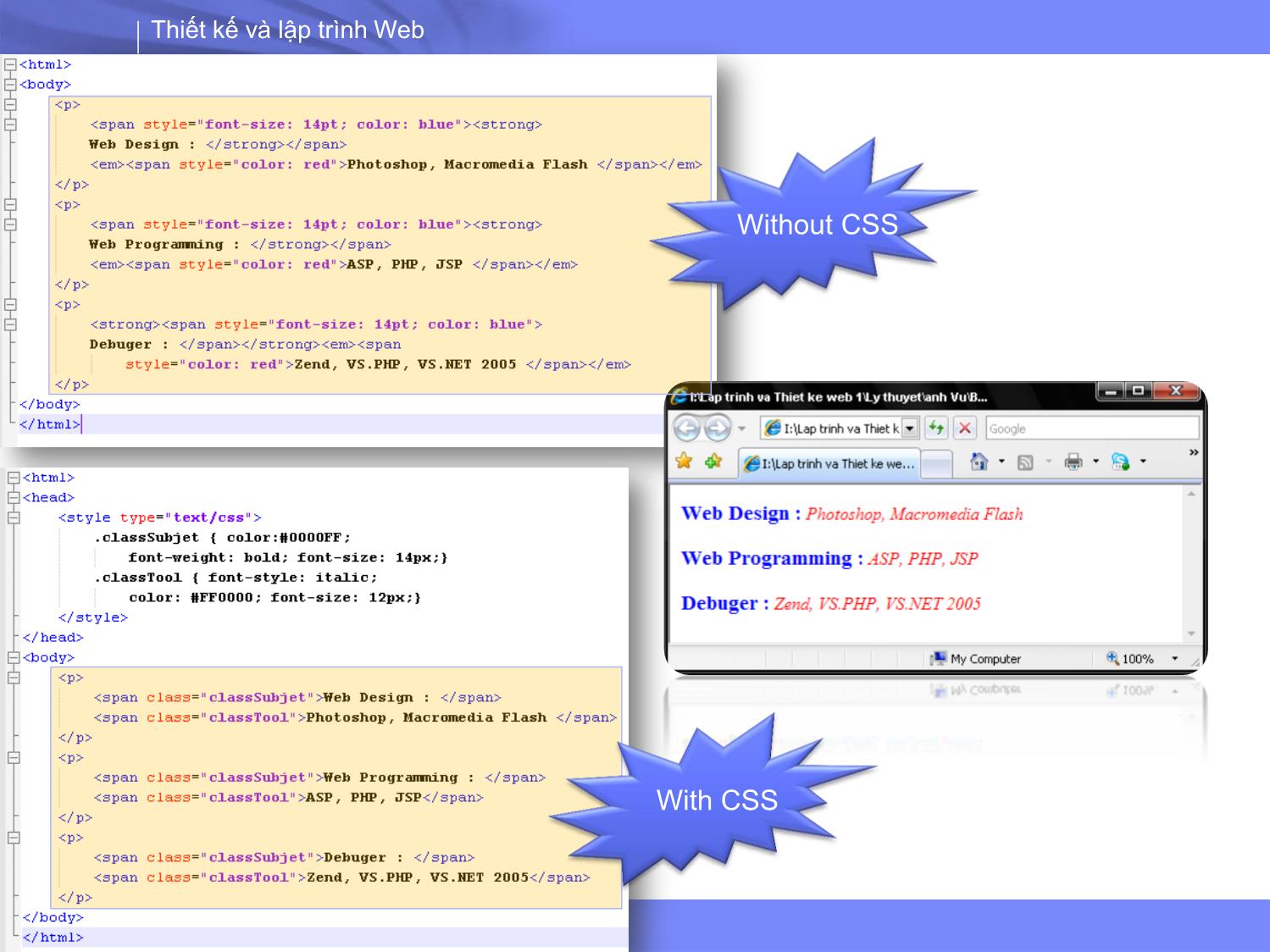Open the zoom level dropdown arrow
The width and height of the screenshot is (1270, 952).
[x=1175, y=658]
